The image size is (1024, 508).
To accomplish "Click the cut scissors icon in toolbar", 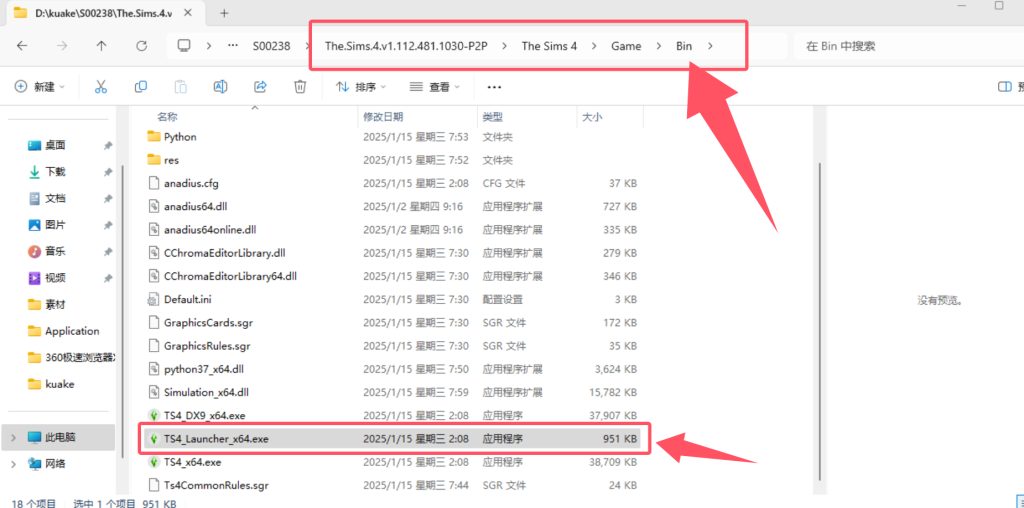I will click(100, 87).
